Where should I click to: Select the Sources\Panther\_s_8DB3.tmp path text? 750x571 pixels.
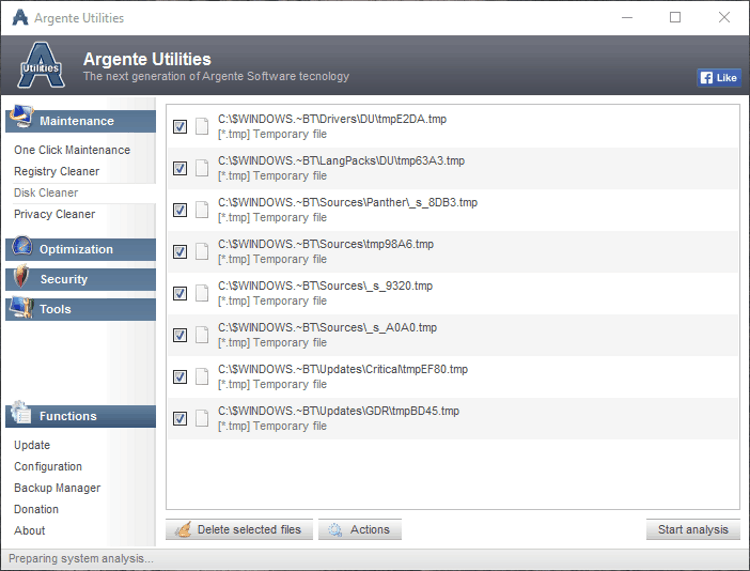click(348, 203)
